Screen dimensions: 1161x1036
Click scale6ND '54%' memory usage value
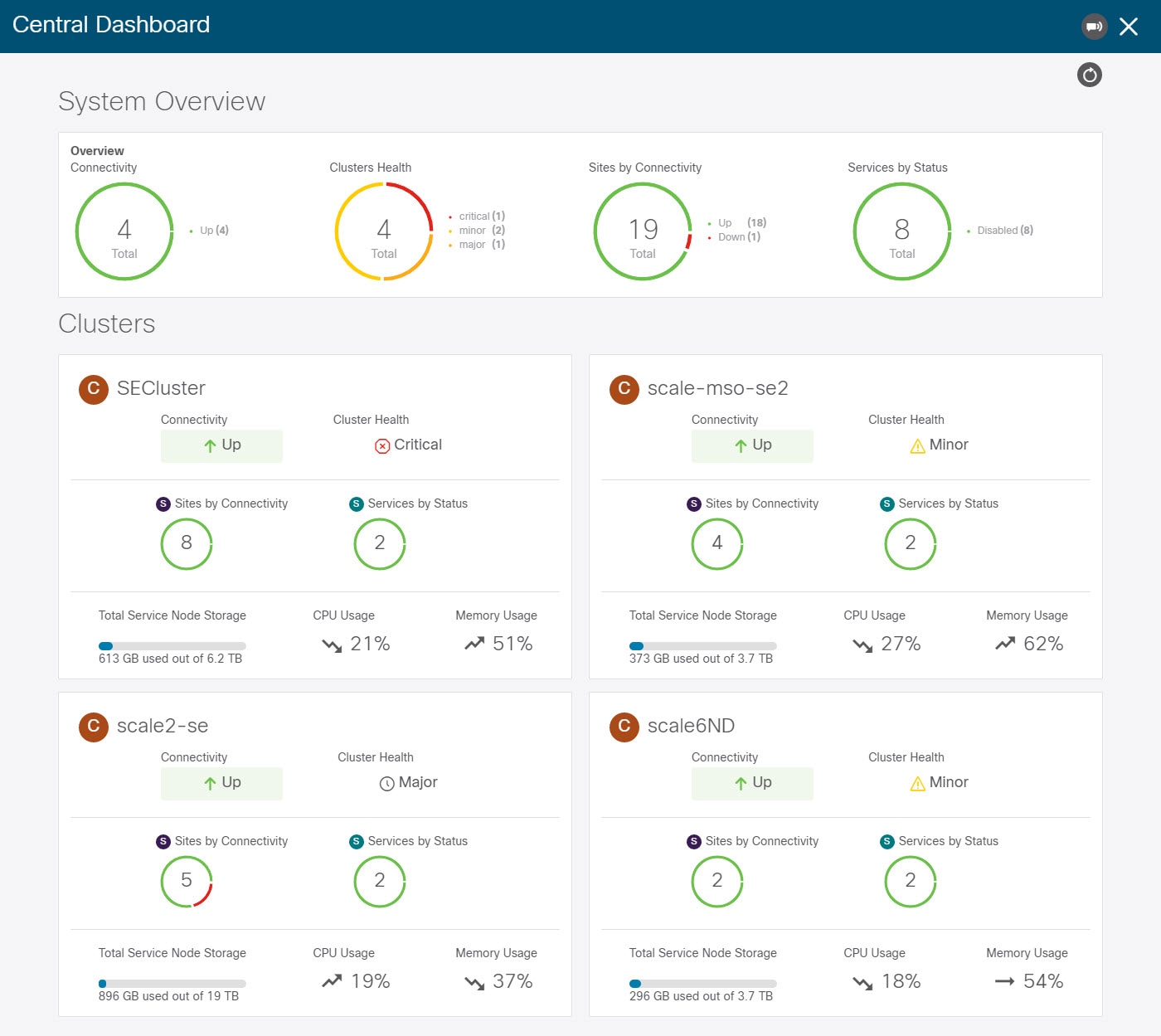point(1043,981)
